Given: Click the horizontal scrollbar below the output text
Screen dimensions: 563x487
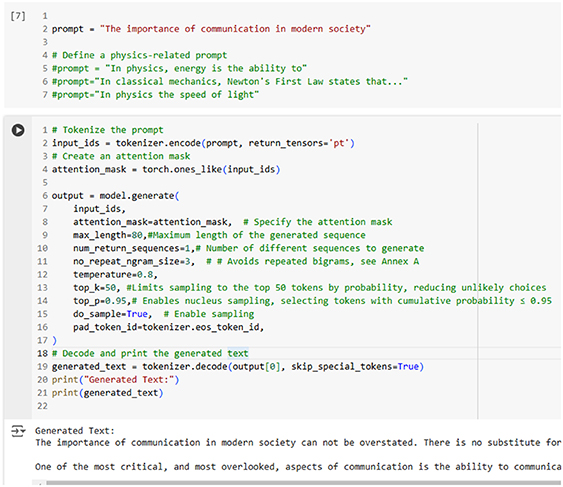Looking at the screenshot, I should (303, 483).
